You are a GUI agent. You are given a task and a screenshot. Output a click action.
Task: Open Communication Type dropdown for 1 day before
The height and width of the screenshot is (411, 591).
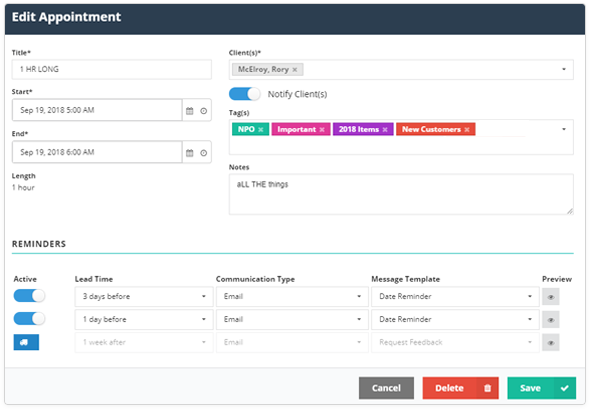click(292, 319)
